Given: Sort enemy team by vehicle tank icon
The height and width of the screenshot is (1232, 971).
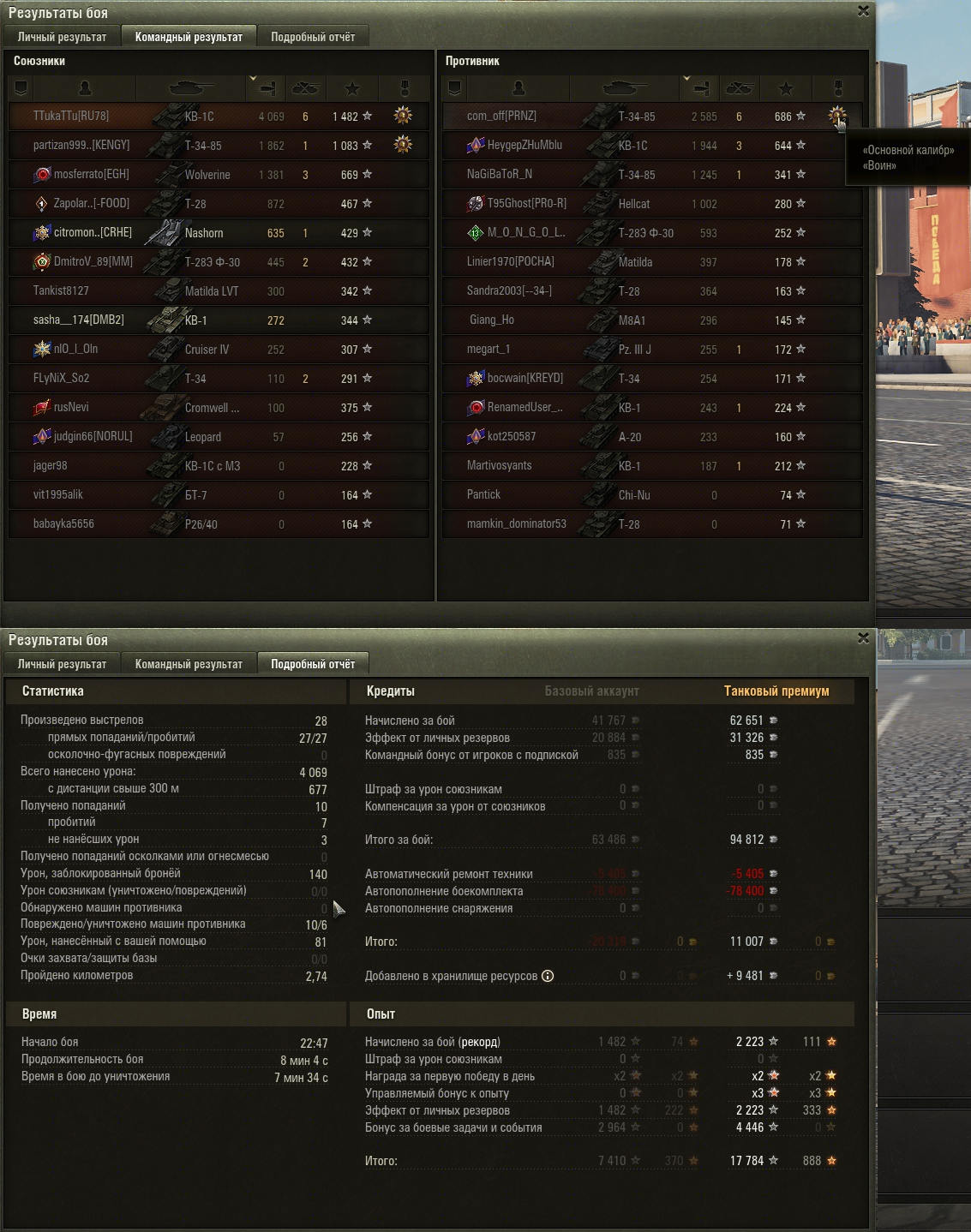Looking at the screenshot, I should pyautogui.click(x=626, y=88).
